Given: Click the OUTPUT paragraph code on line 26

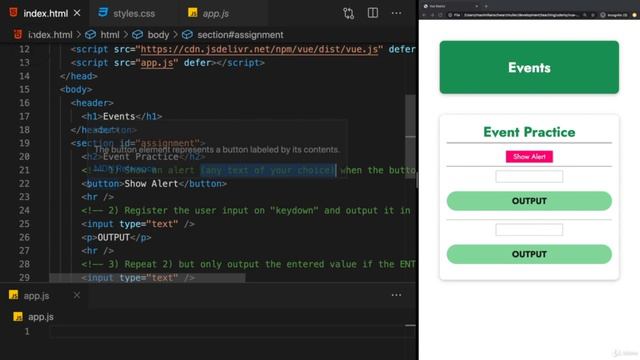Looking at the screenshot, I should 116,238.
